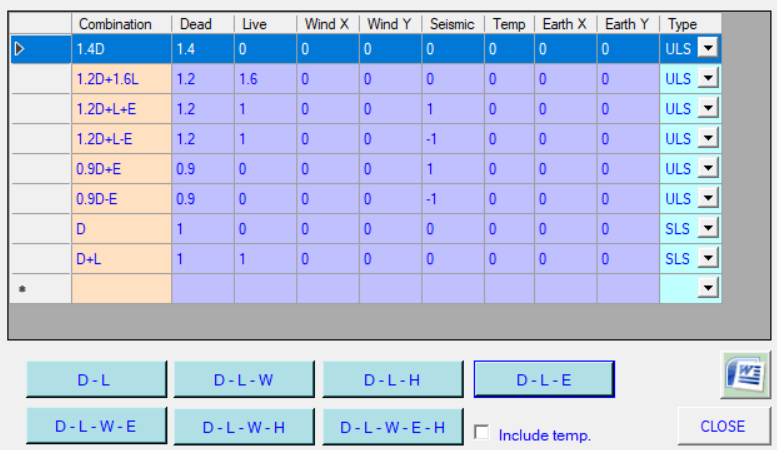
Task: Click Live factor 1 in D+L row
Action: 265,259
